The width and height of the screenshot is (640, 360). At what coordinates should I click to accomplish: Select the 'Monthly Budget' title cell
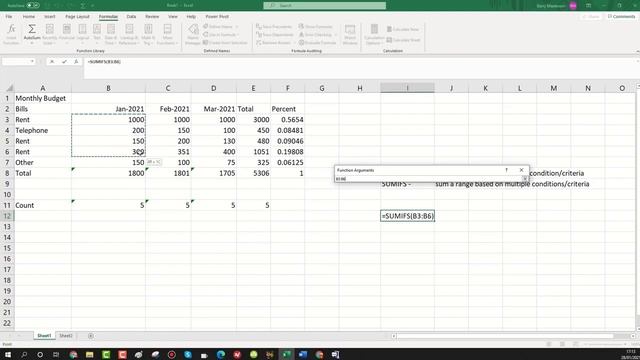click(x=43, y=98)
